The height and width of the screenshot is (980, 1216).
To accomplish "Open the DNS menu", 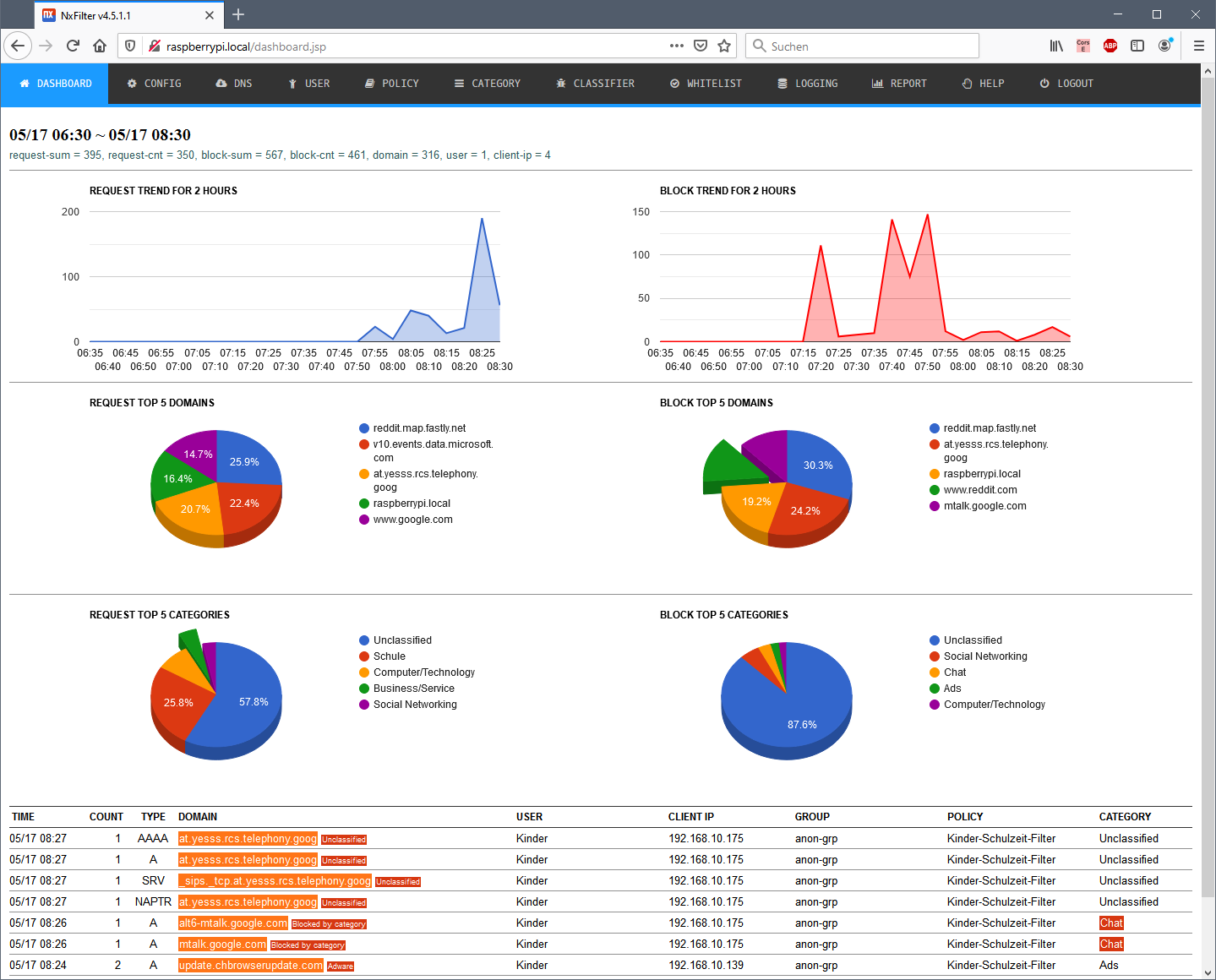I will (x=234, y=84).
